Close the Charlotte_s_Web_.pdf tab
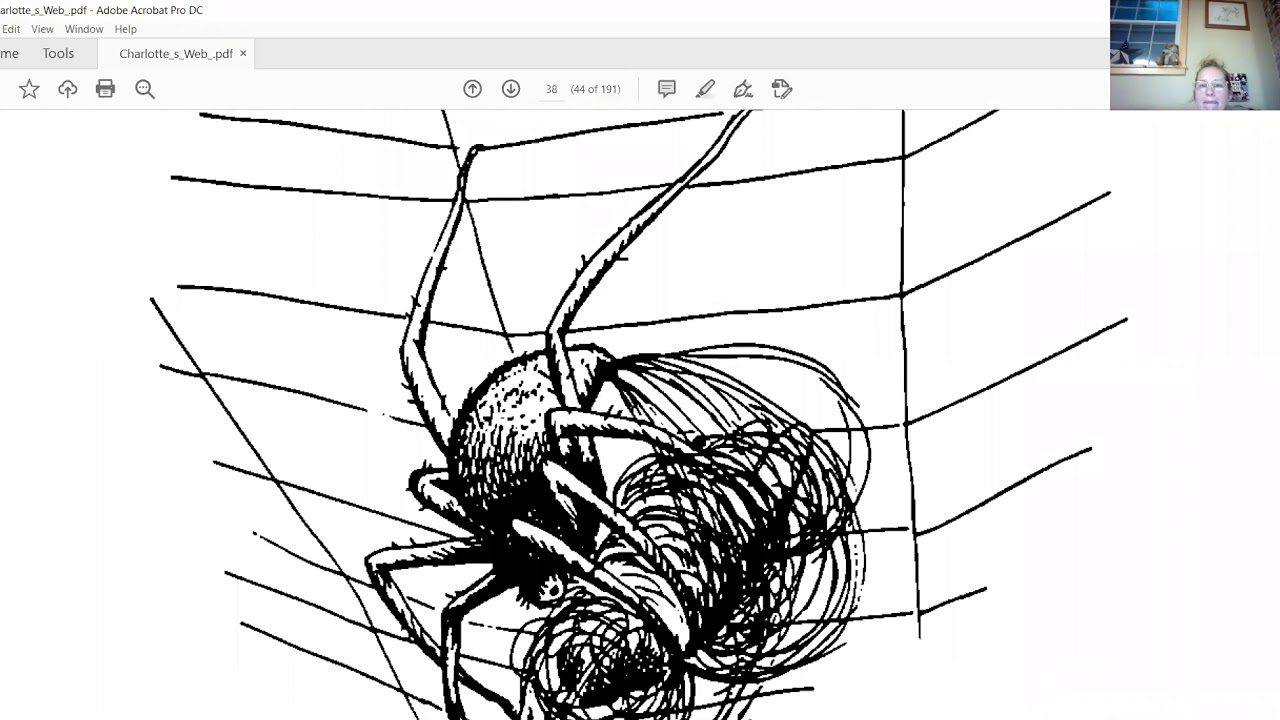This screenshot has height=720, width=1280. pyautogui.click(x=243, y=54)
